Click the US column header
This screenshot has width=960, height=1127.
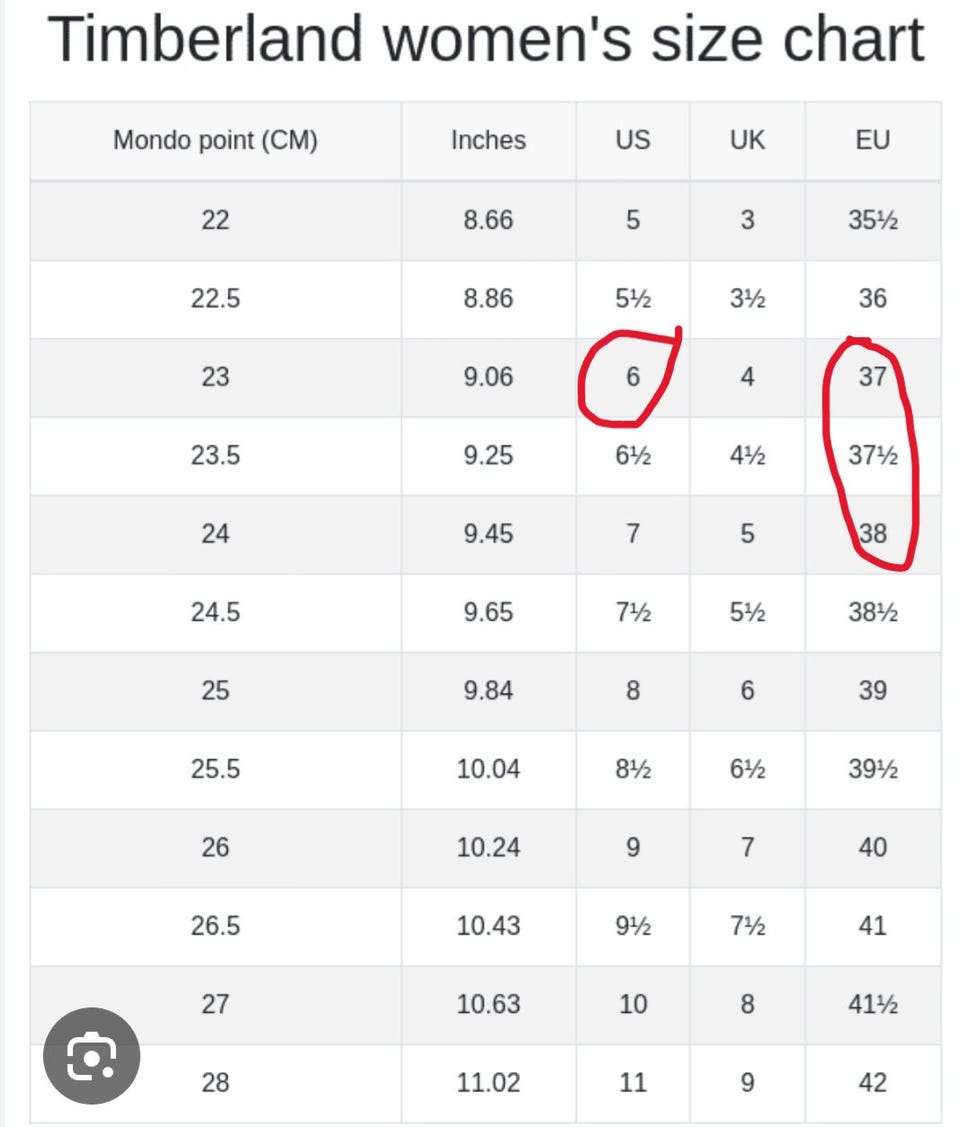pyautogui.click(x=632, y=140)
